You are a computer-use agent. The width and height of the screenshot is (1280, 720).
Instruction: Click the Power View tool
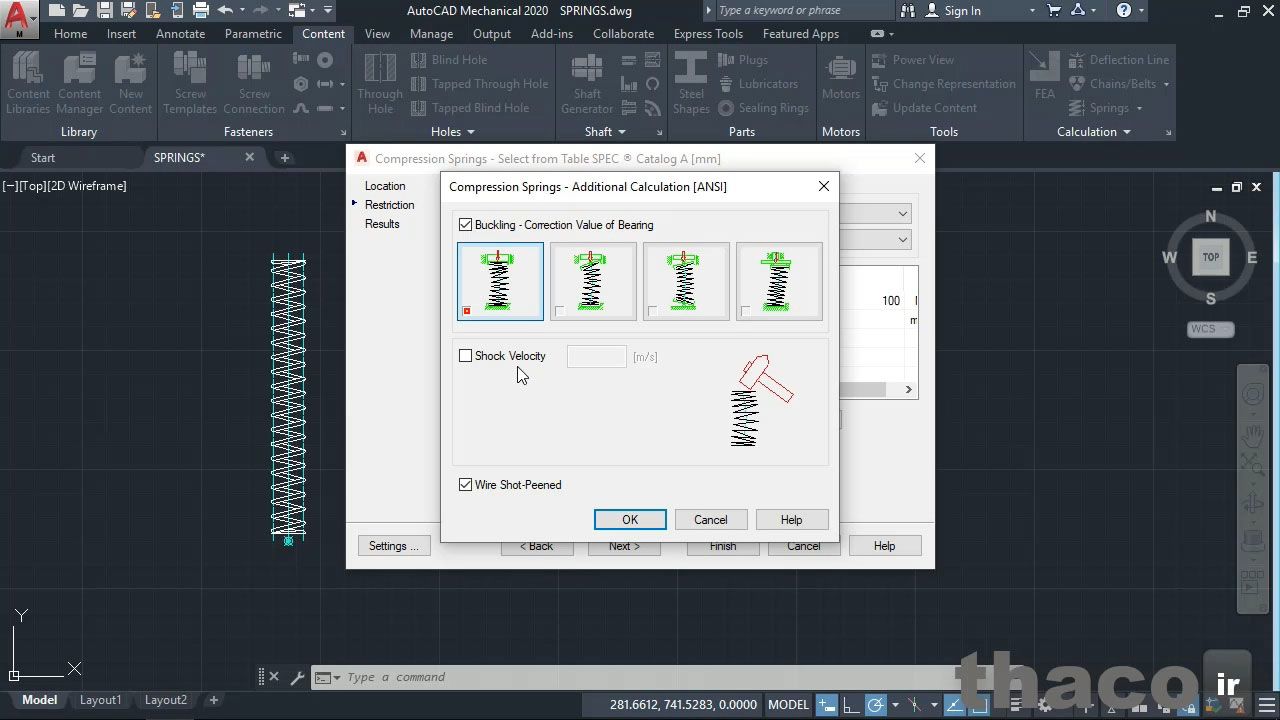coord(912,60)
